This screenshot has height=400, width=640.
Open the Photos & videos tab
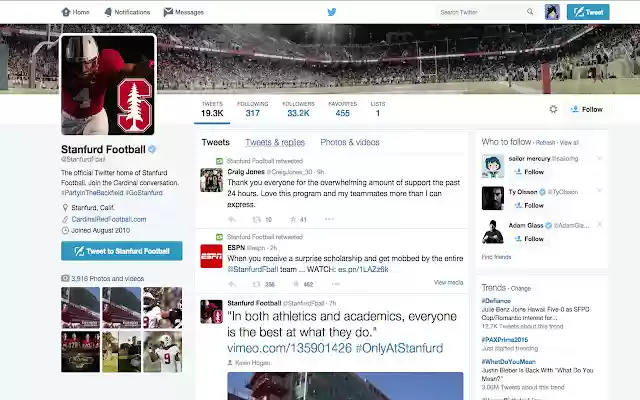(x=349, y=142)
